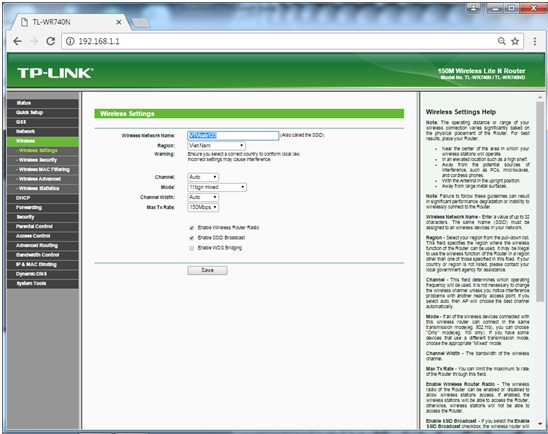
Task: Close the TL-WR740N tab
Action: (118, 22)
